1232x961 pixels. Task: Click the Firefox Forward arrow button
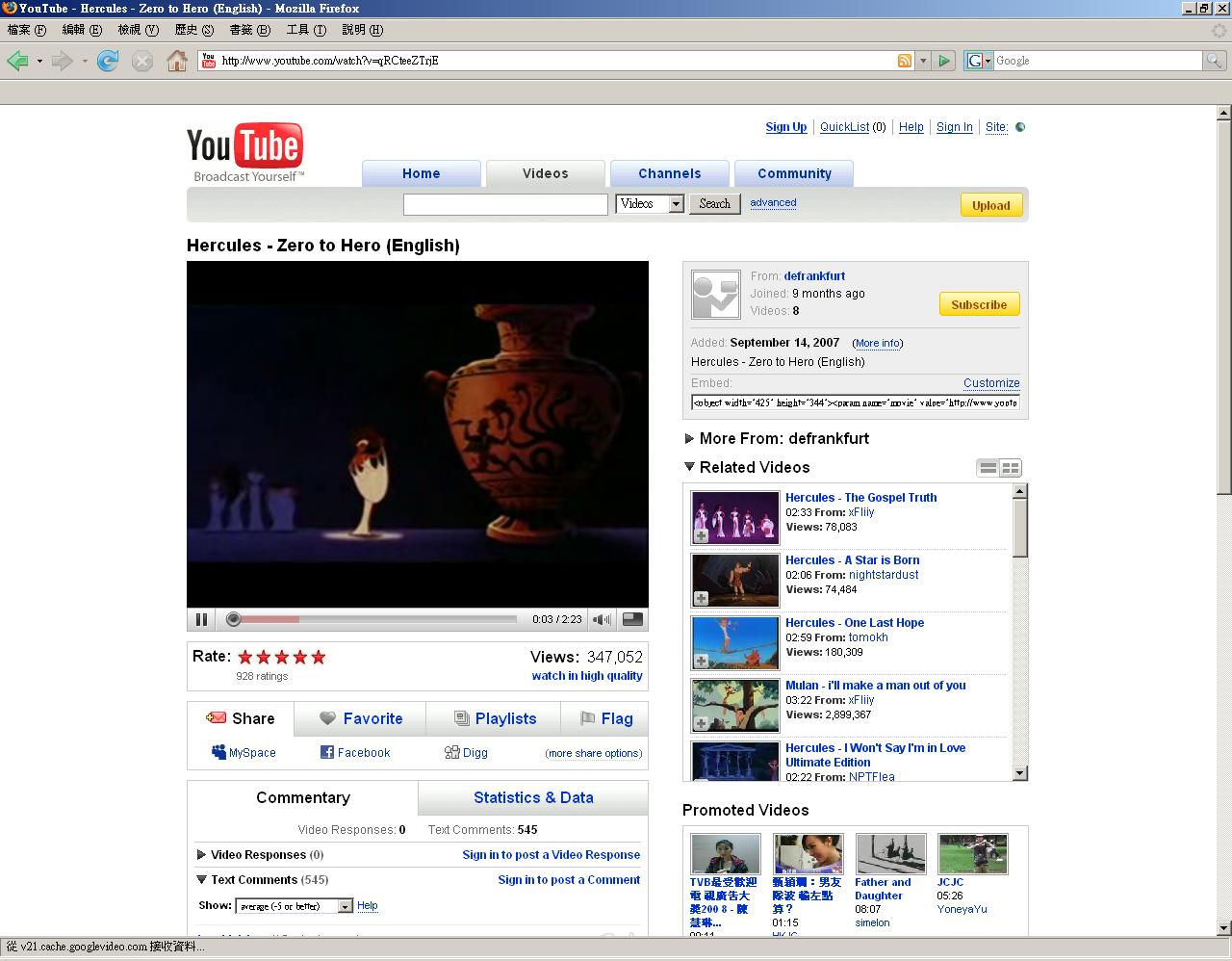(x=63, y=61)
